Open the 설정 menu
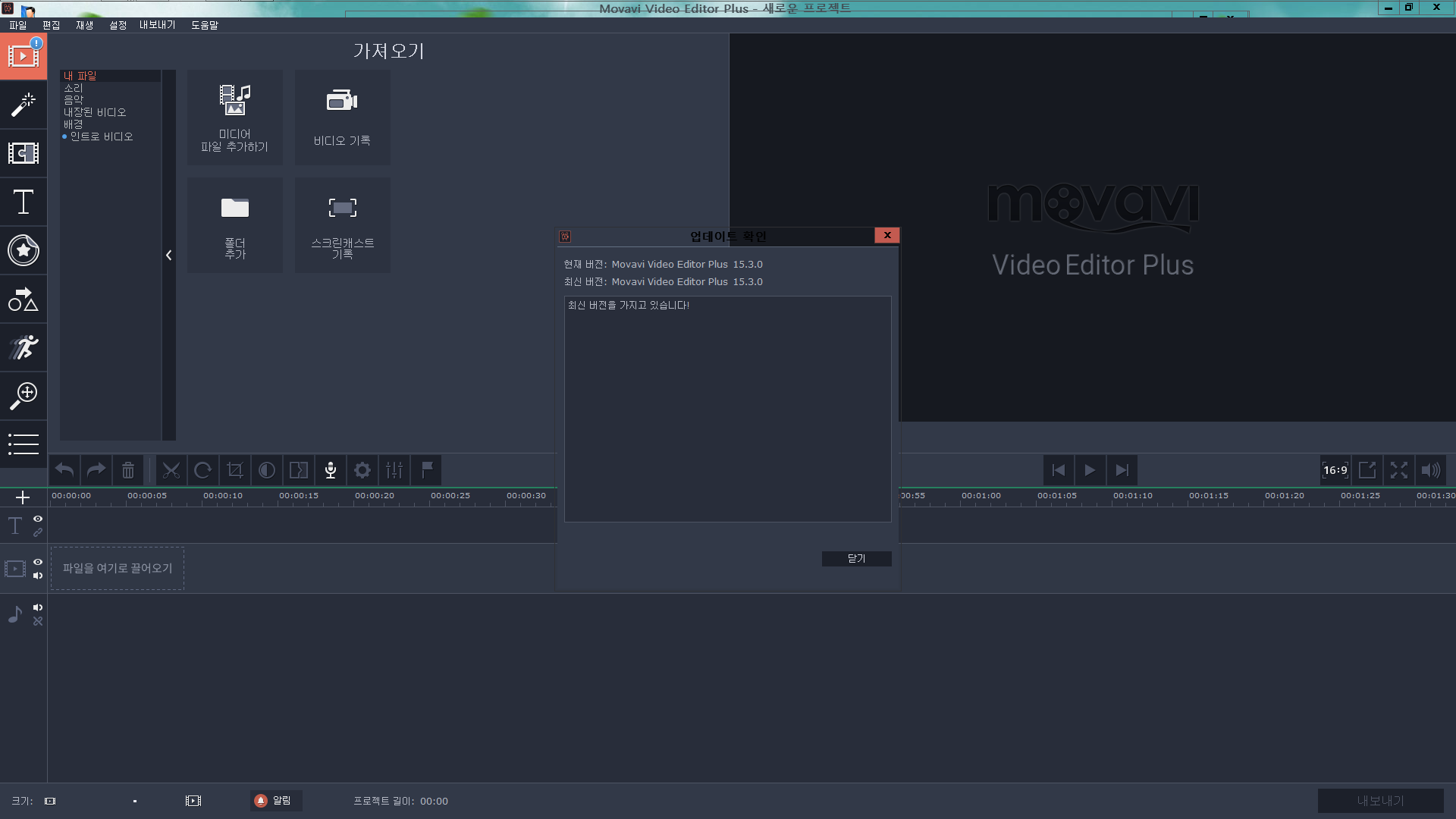The image size is (1456, 819). [x=118, y=25]
